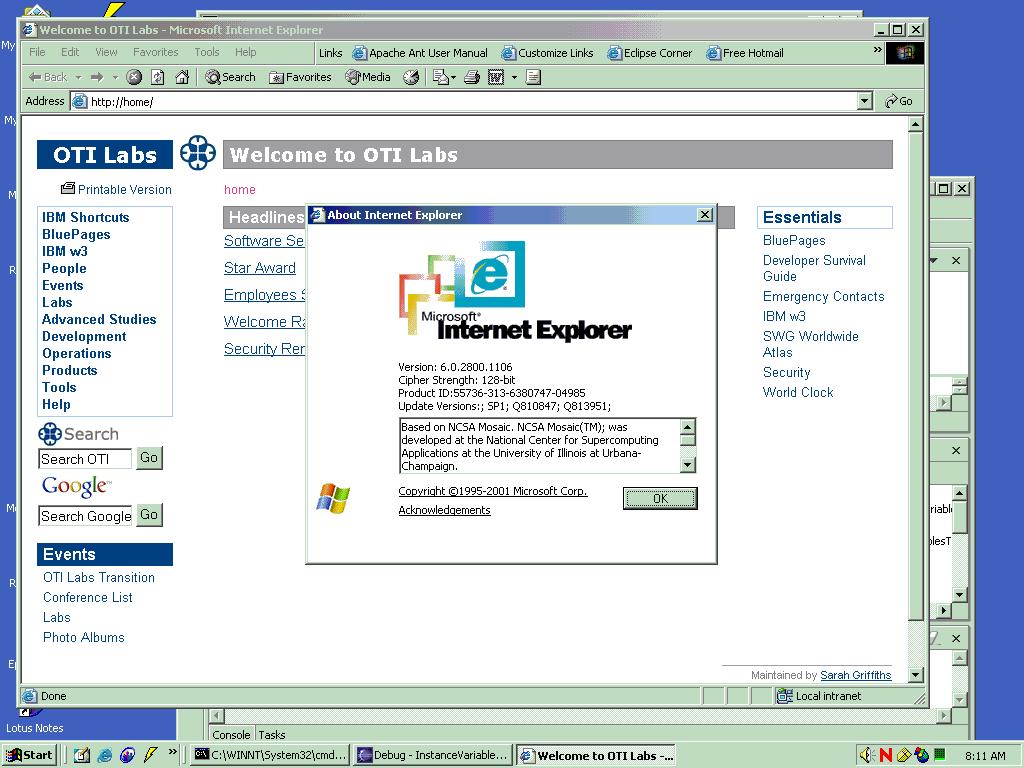Click Go beside the Search Google field
Viewport: 1024px width, 768px height.
(x=149, y=515)
